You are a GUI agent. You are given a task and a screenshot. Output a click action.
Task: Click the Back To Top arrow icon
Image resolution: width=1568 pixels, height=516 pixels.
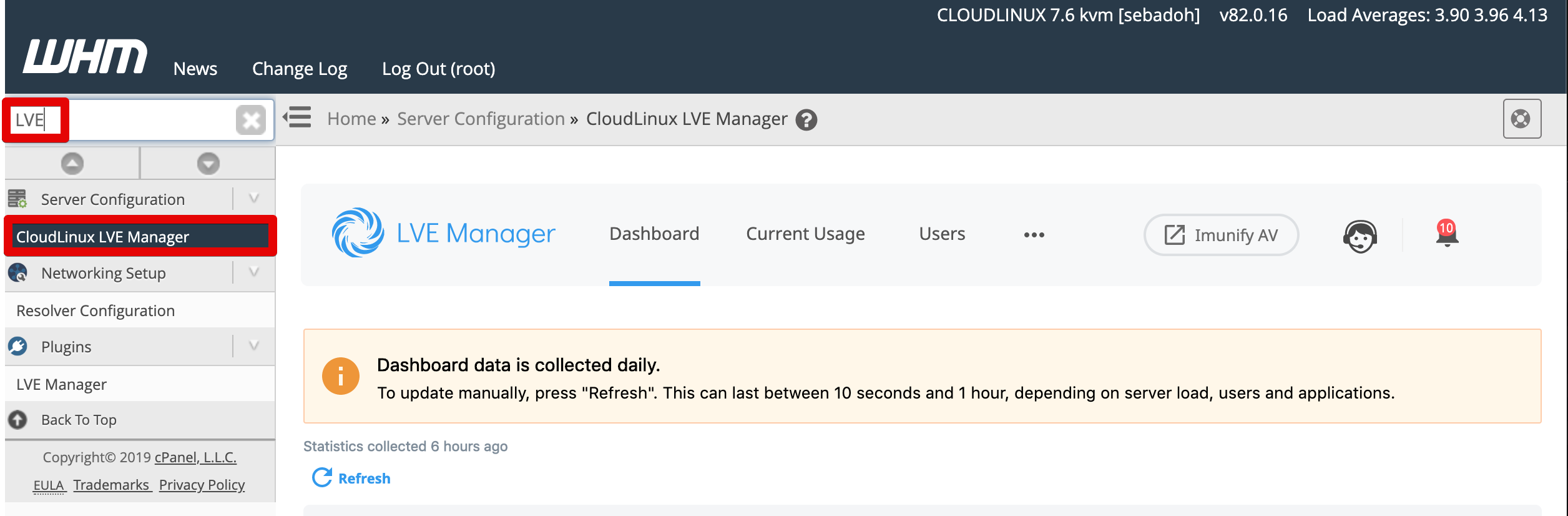[x=17, y=419]
